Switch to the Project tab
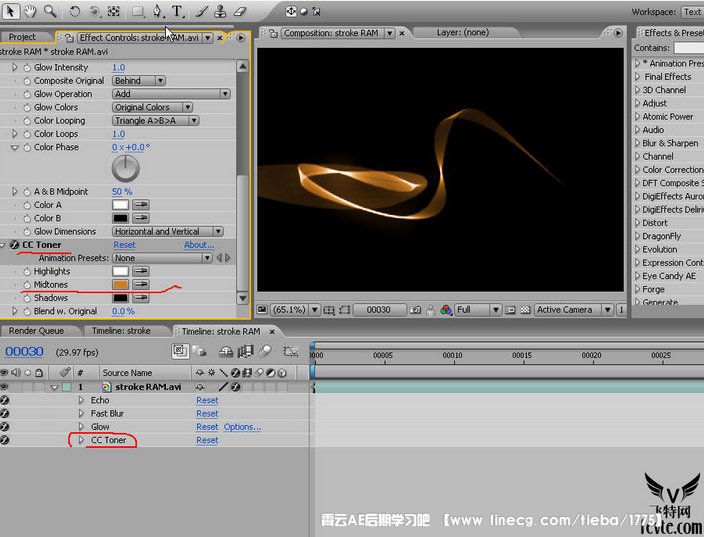The width and height of the screenshot is (704, 537). [22, 37]
